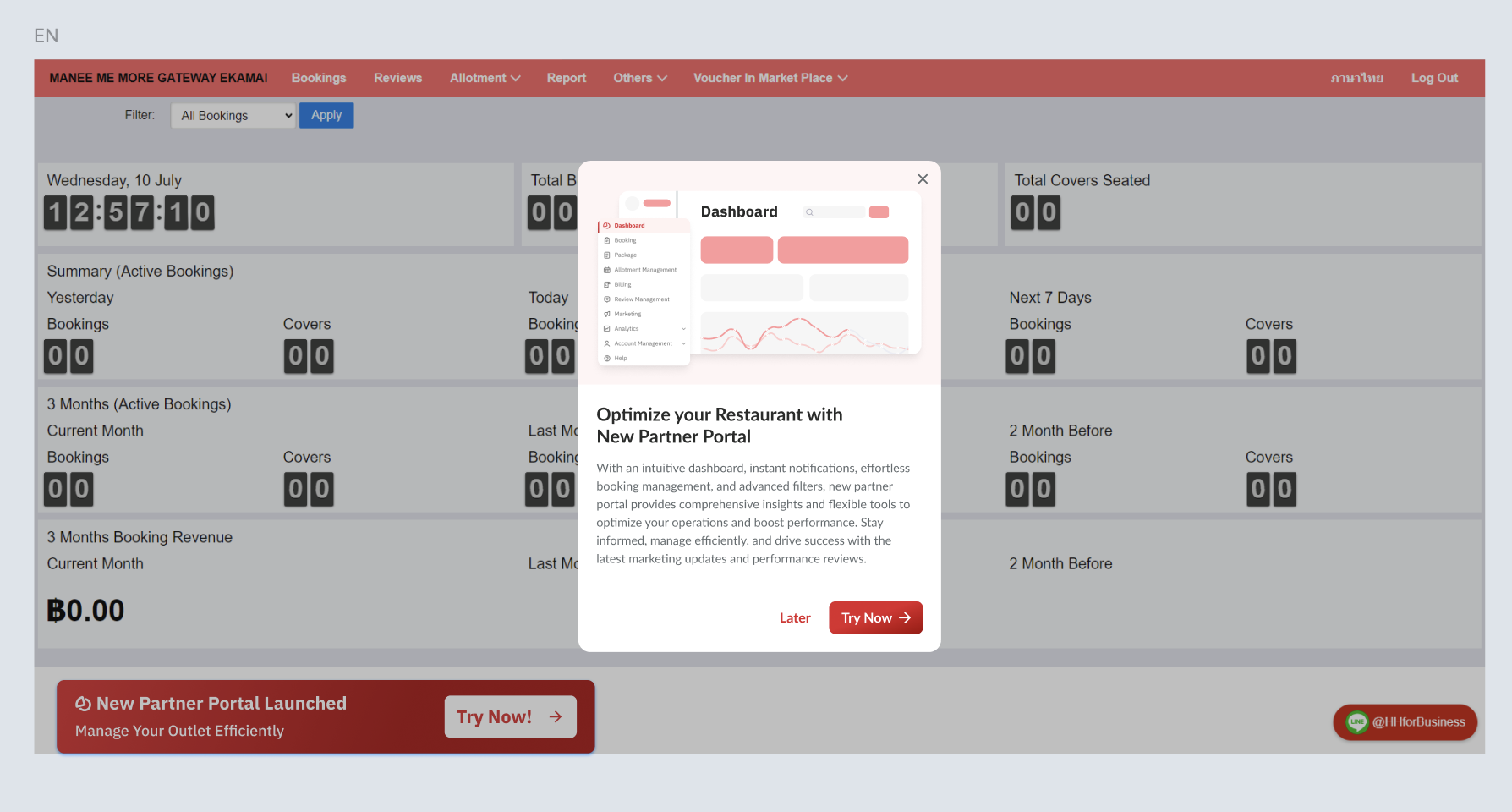Open the Reviews page
The image size is (1512, 812).
(x=397, y=78)
